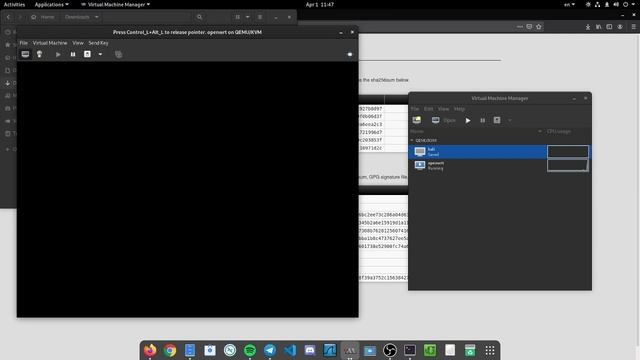Open Telegram from the dock
The image size is (640, 360).
[270, 350]
